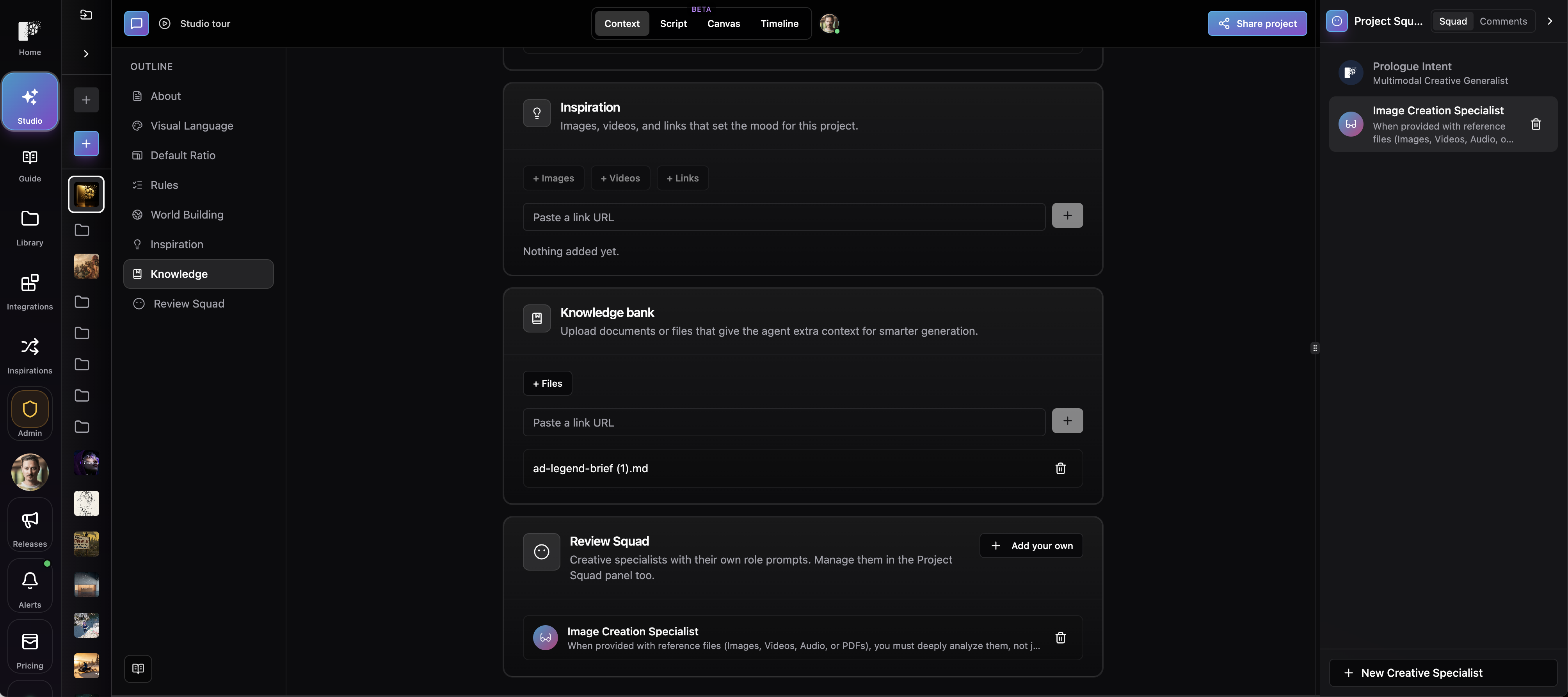
Task: Open the Timeline tab
Action: [x=779, y=24]
